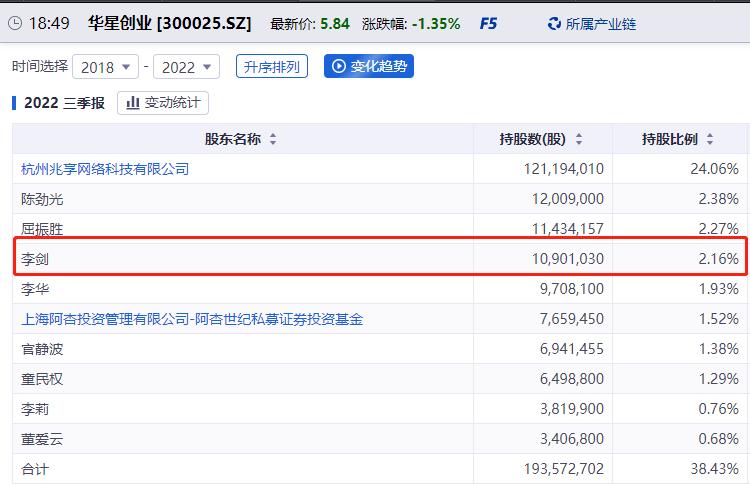Open 上海阿杏投资管理有限公司 fund link

click(x=192, y=319)
